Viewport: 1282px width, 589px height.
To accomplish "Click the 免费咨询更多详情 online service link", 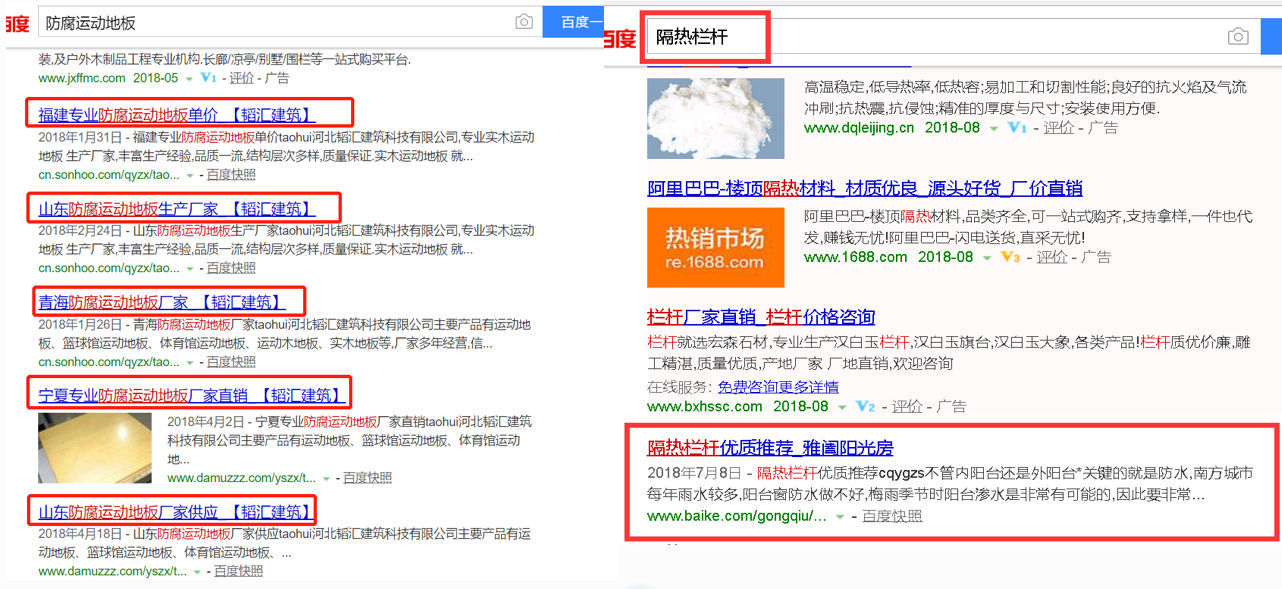I will tap(778, 387).
